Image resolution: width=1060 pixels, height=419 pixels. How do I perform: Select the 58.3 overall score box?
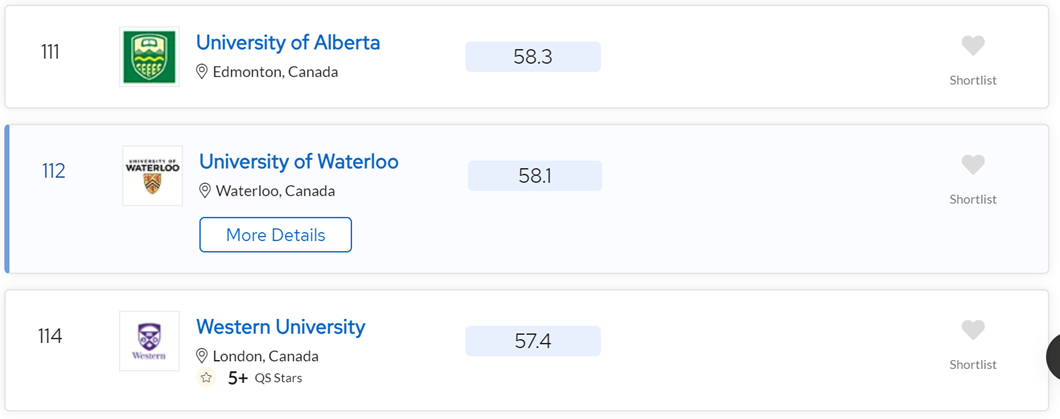[x=533, y=57]
